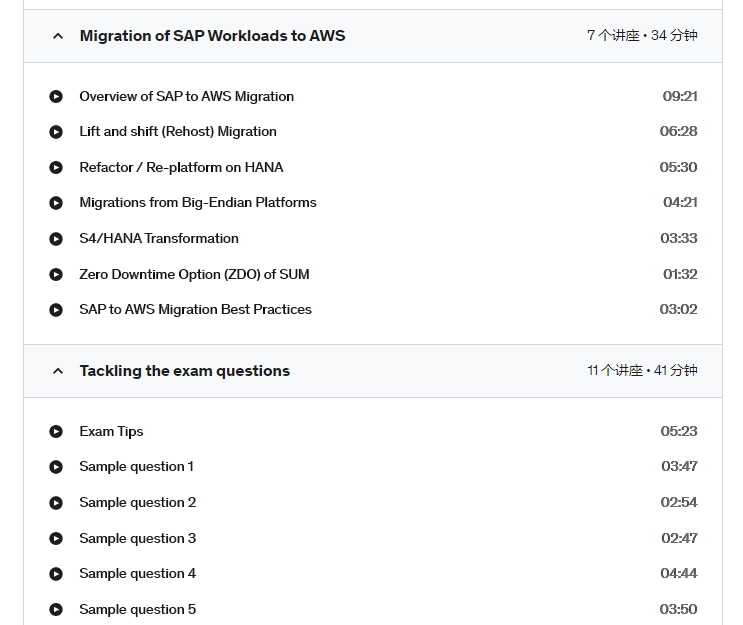Screen dimensions: 743x625
Task: Click play icon beside Overview of SAP to AWS Migration
Action: 56,97
